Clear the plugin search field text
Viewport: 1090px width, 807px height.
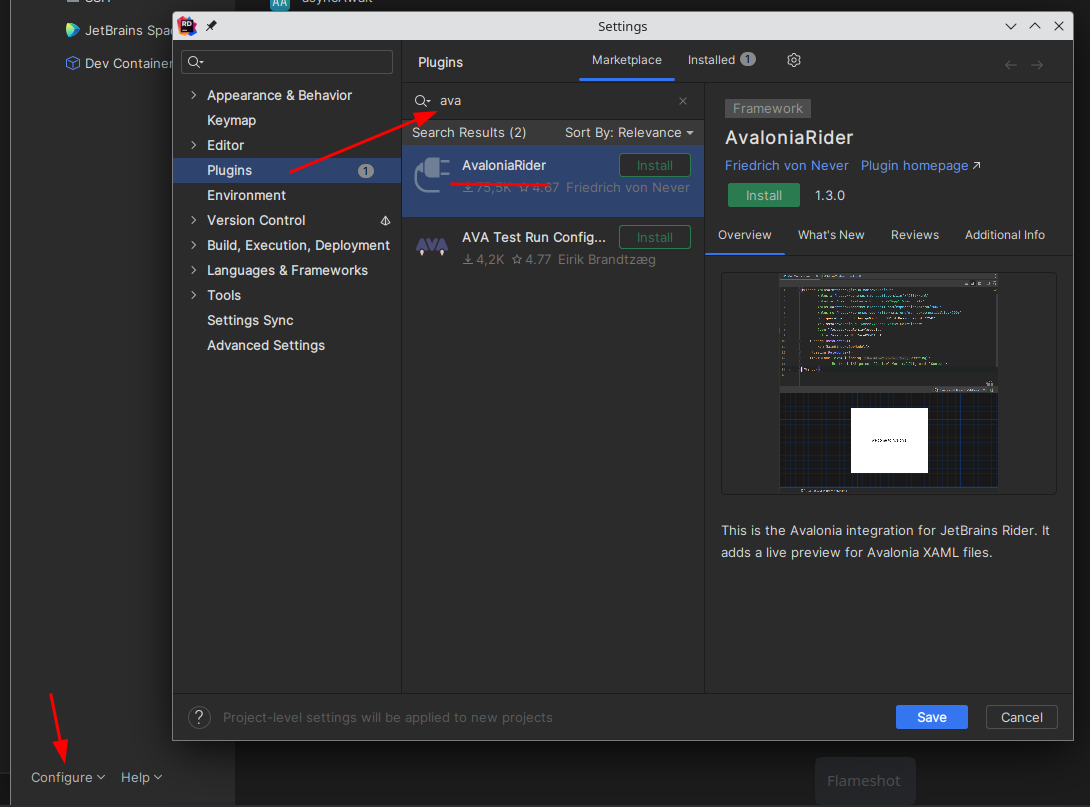[683, 101]
